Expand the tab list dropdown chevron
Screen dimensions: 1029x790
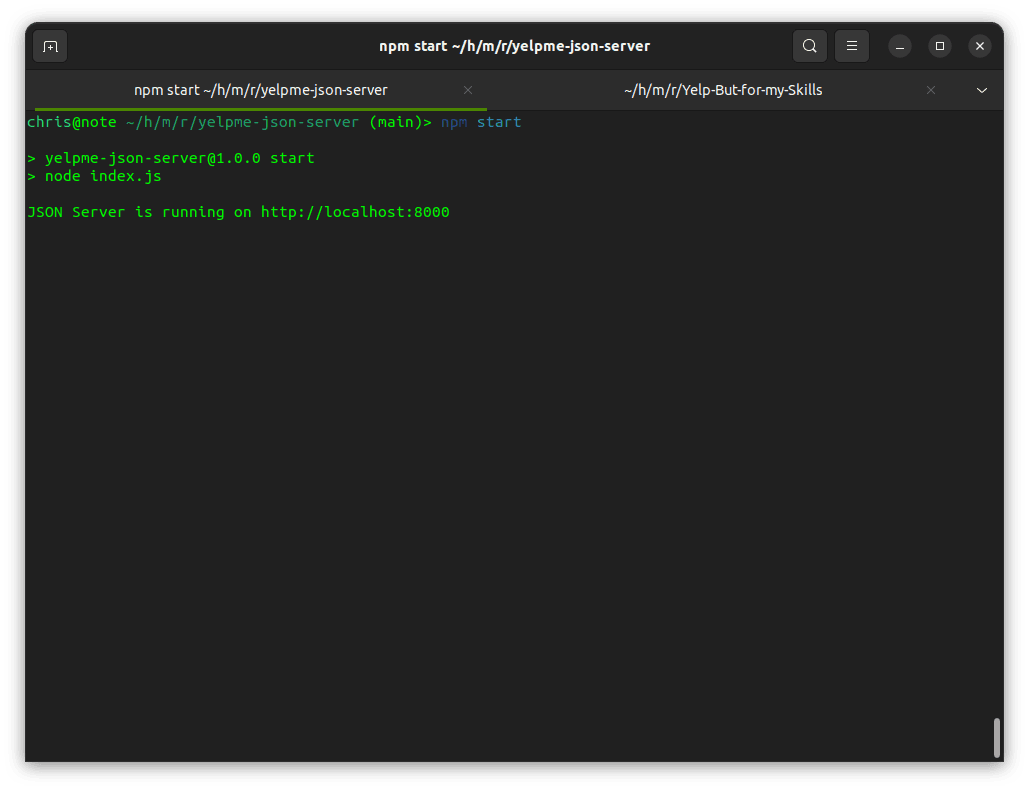point(982,91)
